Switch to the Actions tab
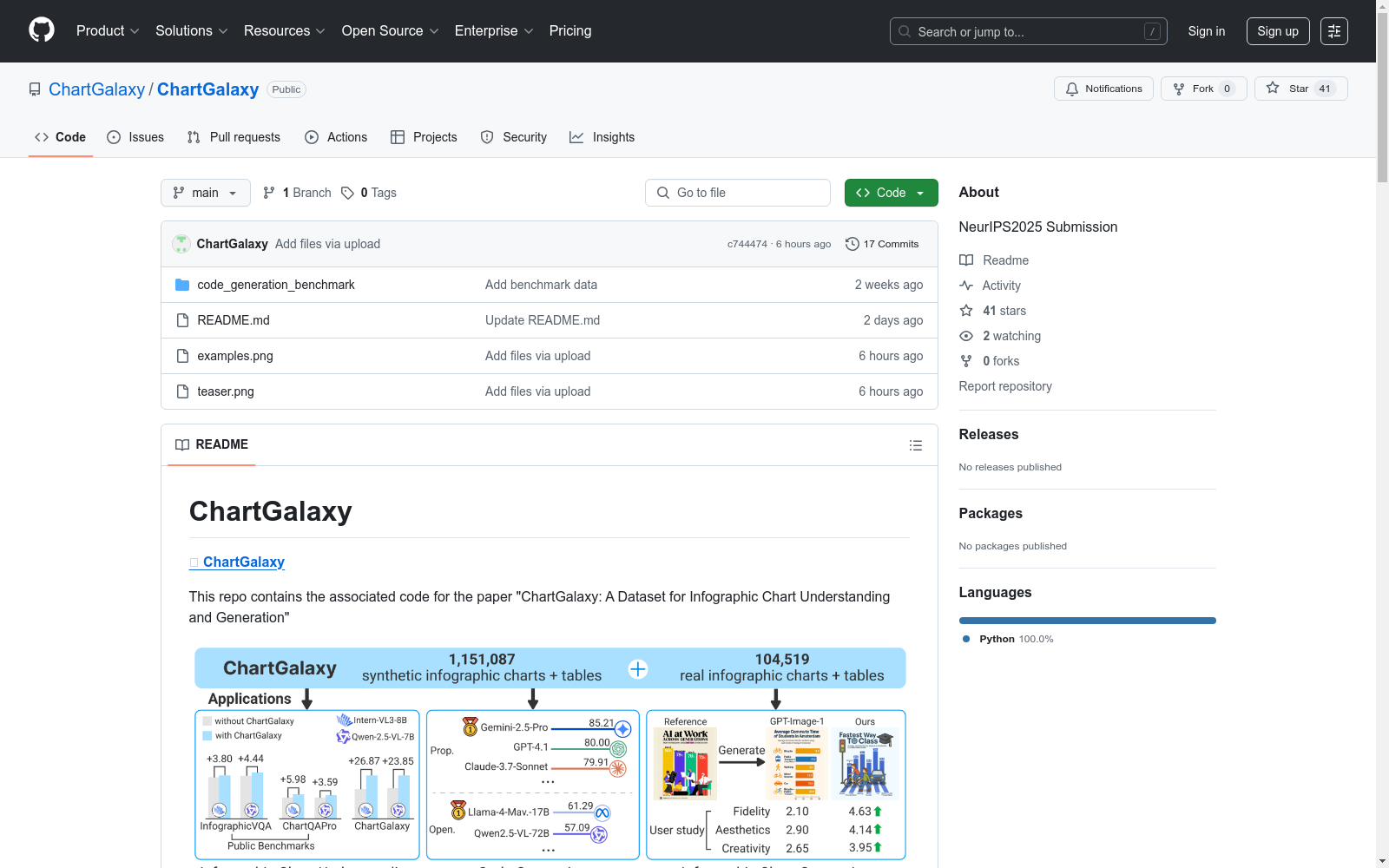The height and width of the screenshot is (868, 1389). pos(336,137)
